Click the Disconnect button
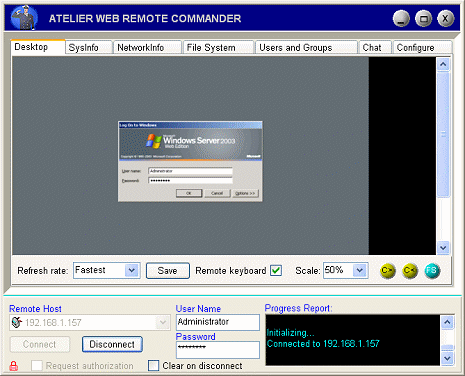The height and width of the screenshot is (376, 465). 112,344
